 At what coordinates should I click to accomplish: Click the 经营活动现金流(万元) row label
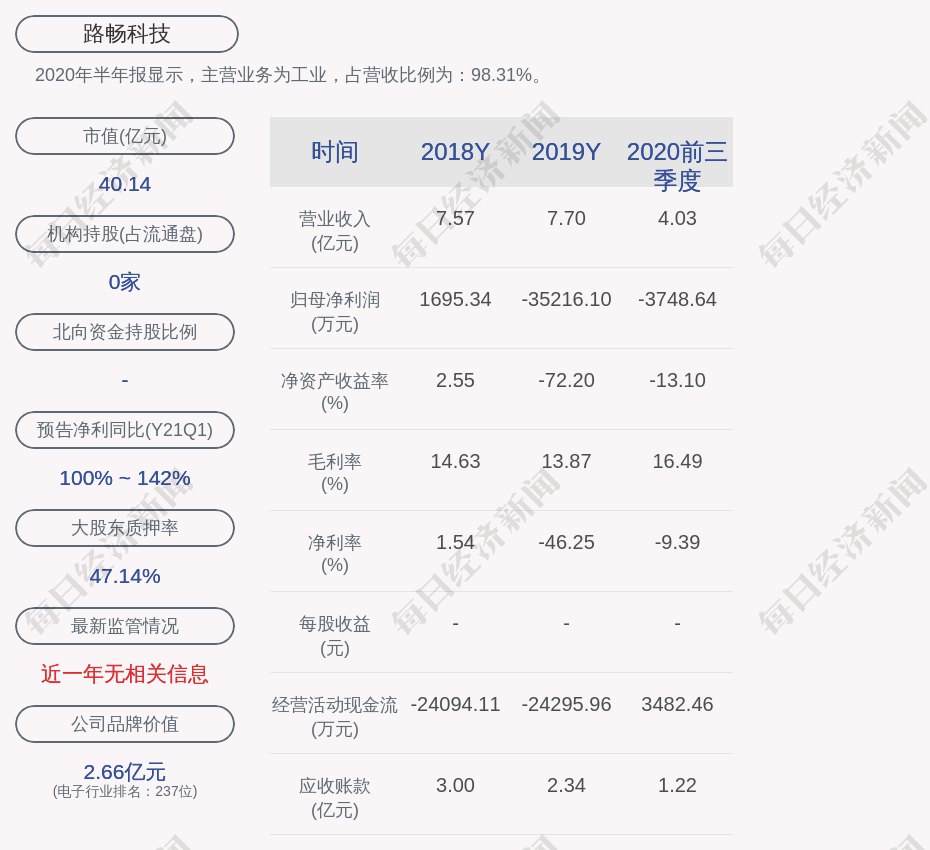pos(335,717)
